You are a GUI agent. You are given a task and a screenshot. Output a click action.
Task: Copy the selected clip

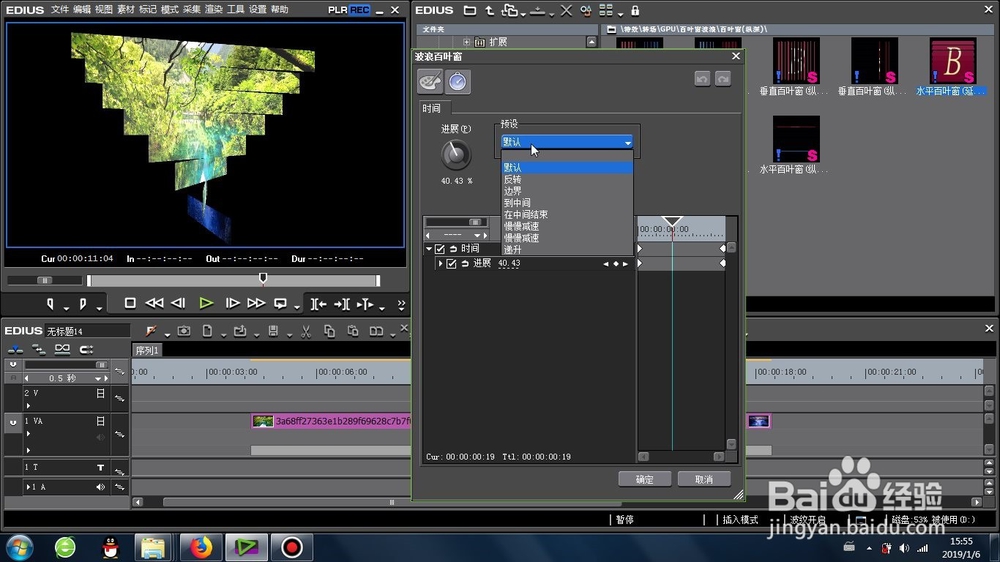329,331
